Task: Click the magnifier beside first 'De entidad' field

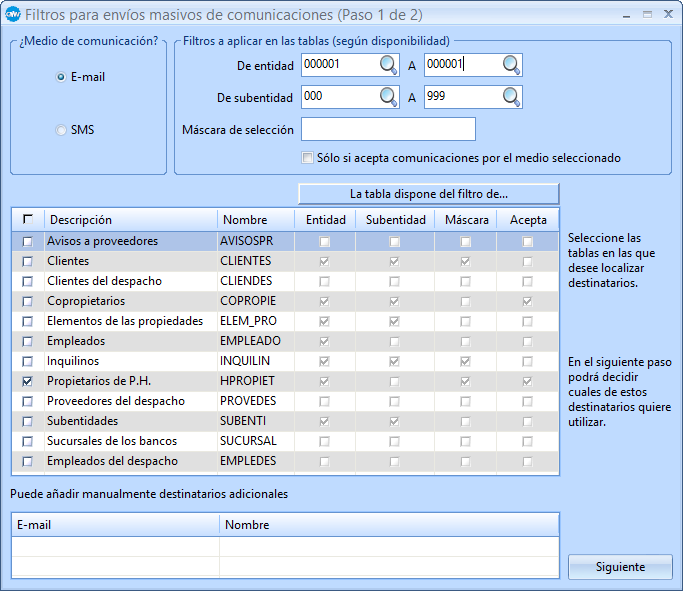Action: point(388,65)
